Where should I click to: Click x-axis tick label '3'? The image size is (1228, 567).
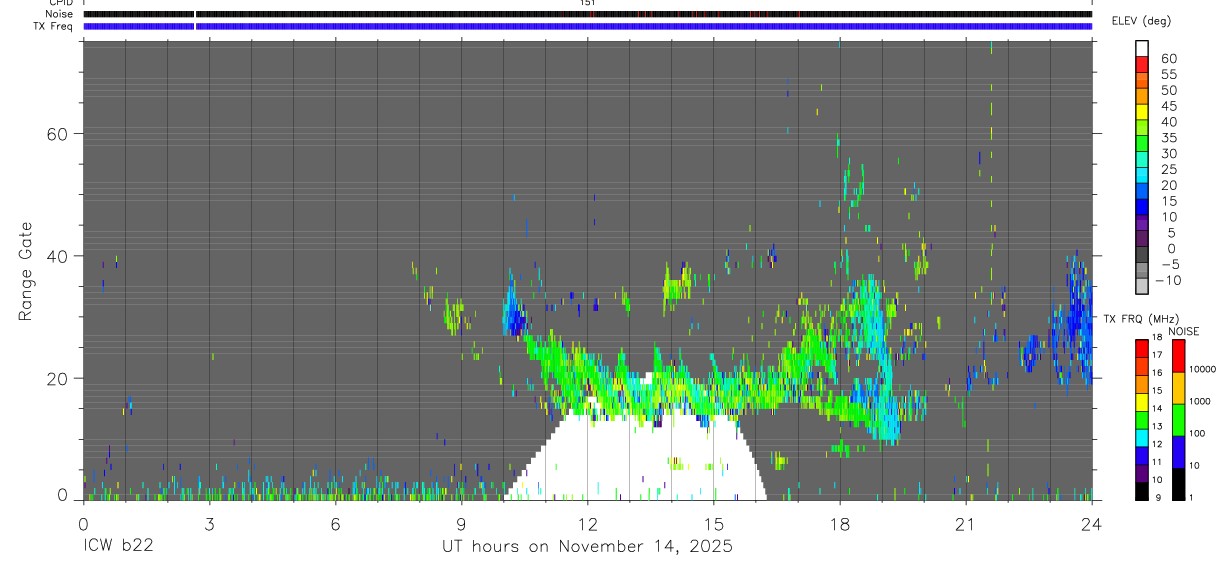[209, 523]
